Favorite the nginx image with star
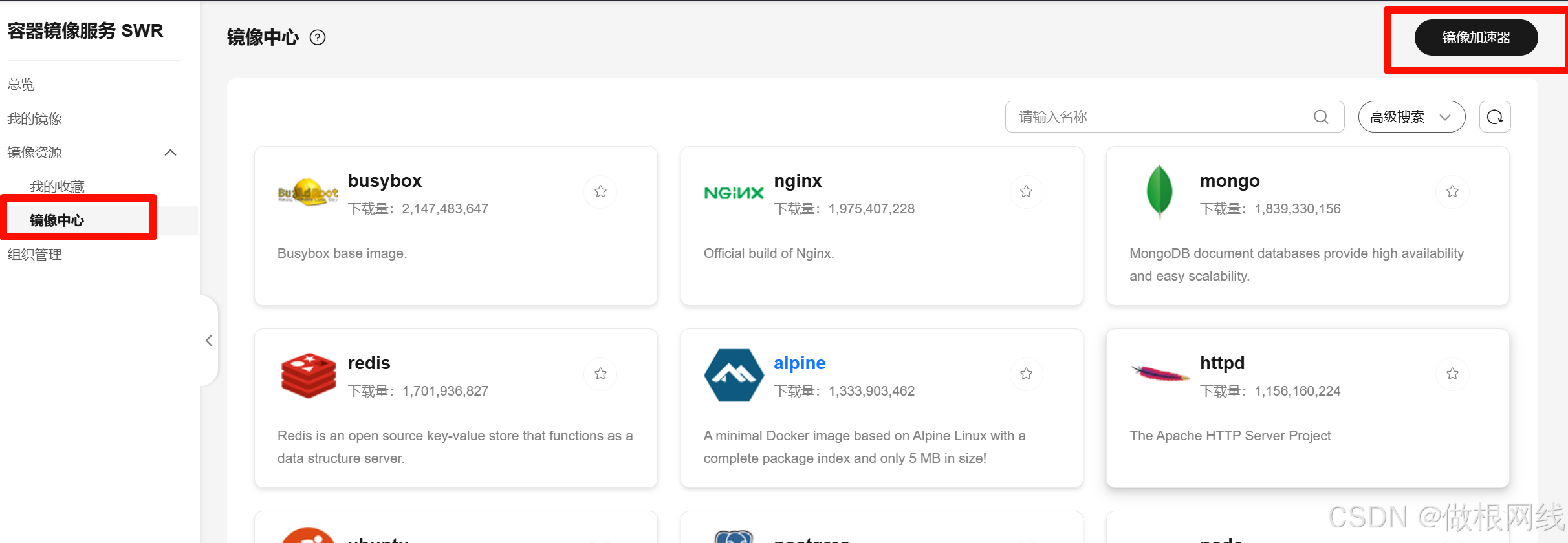The width and height of the screenshot is (1568, 543). (x=1026, y=191)
